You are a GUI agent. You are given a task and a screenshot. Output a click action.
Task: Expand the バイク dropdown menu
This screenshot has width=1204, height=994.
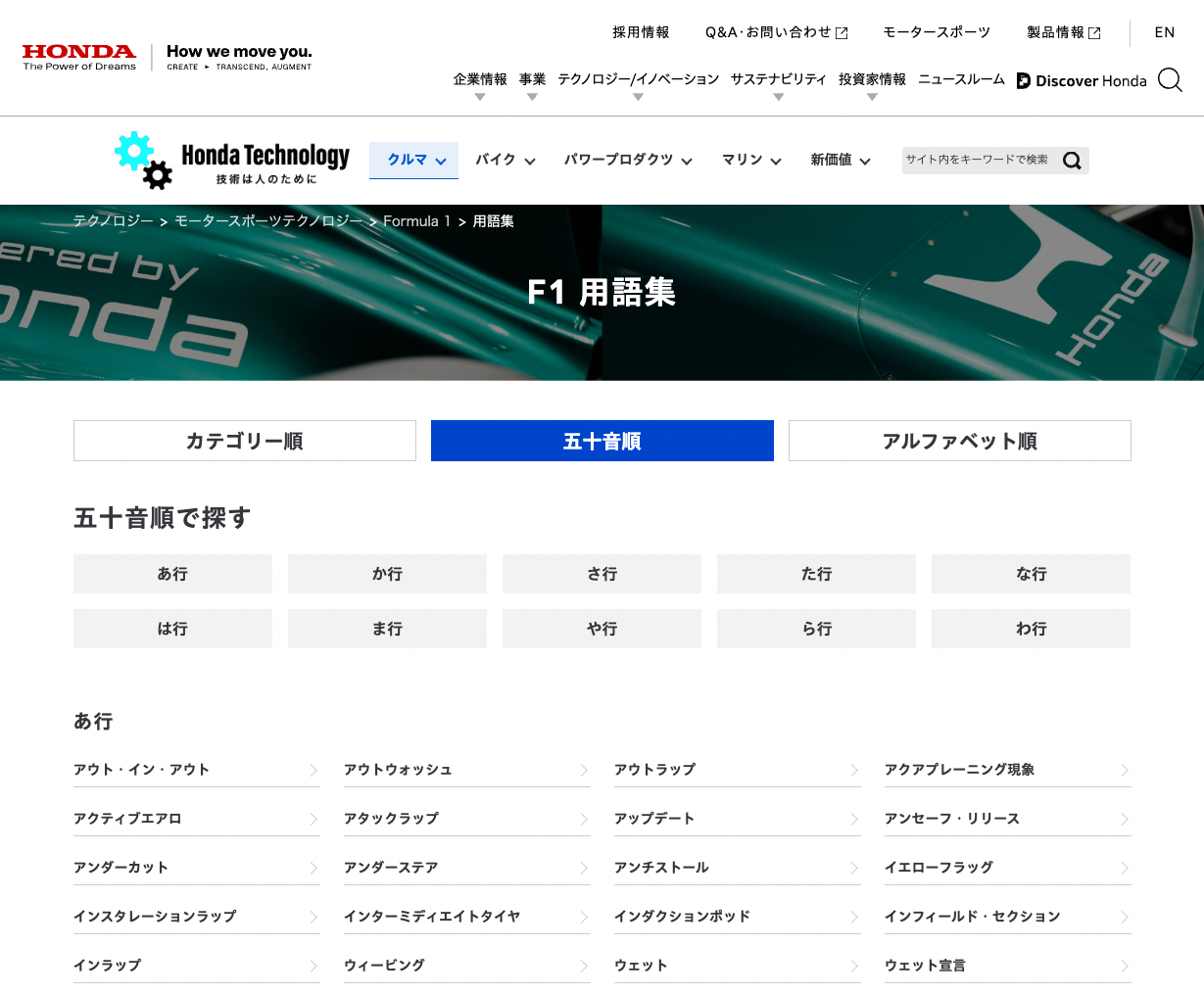(x=505, y=160)
